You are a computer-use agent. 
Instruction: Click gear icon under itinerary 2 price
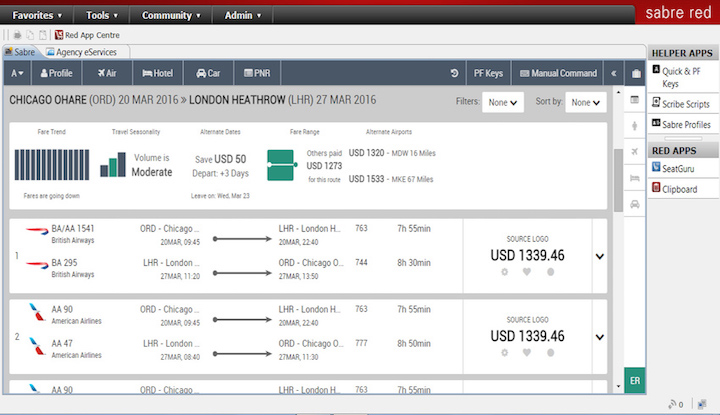(x=505, y=353)
